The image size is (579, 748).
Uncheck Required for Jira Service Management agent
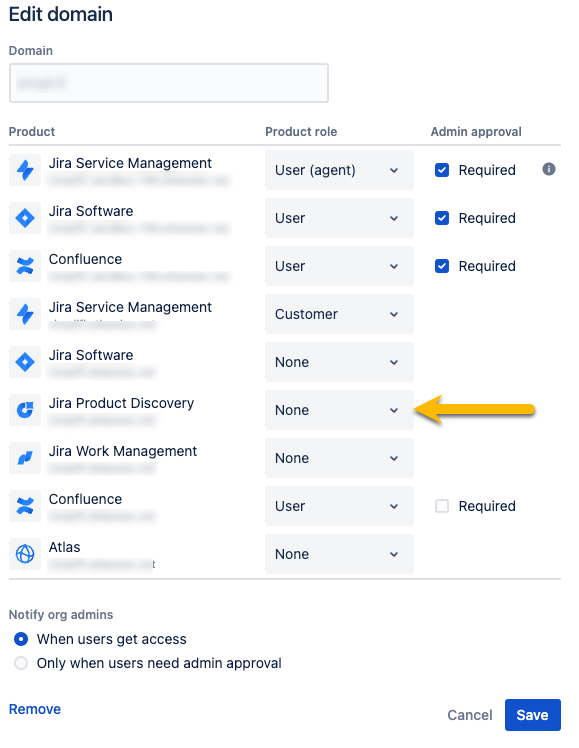click(442, 170)
